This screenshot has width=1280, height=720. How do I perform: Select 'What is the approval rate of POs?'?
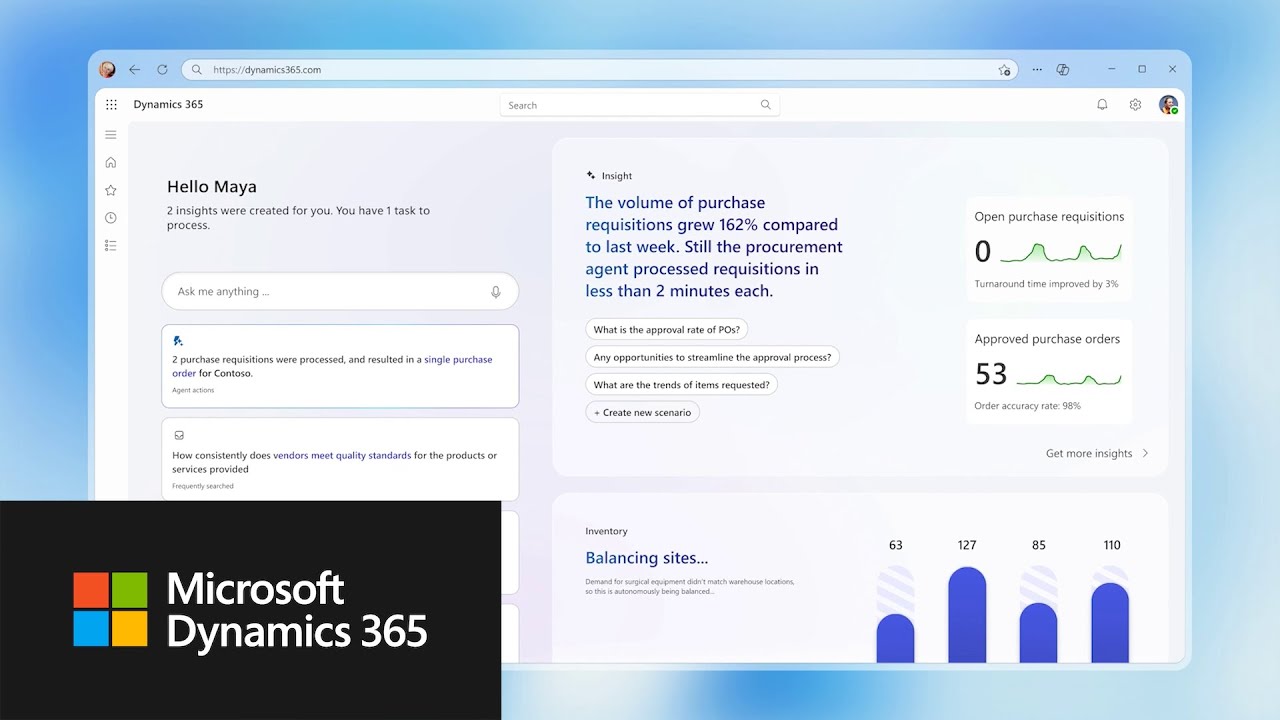click(667, 329)
